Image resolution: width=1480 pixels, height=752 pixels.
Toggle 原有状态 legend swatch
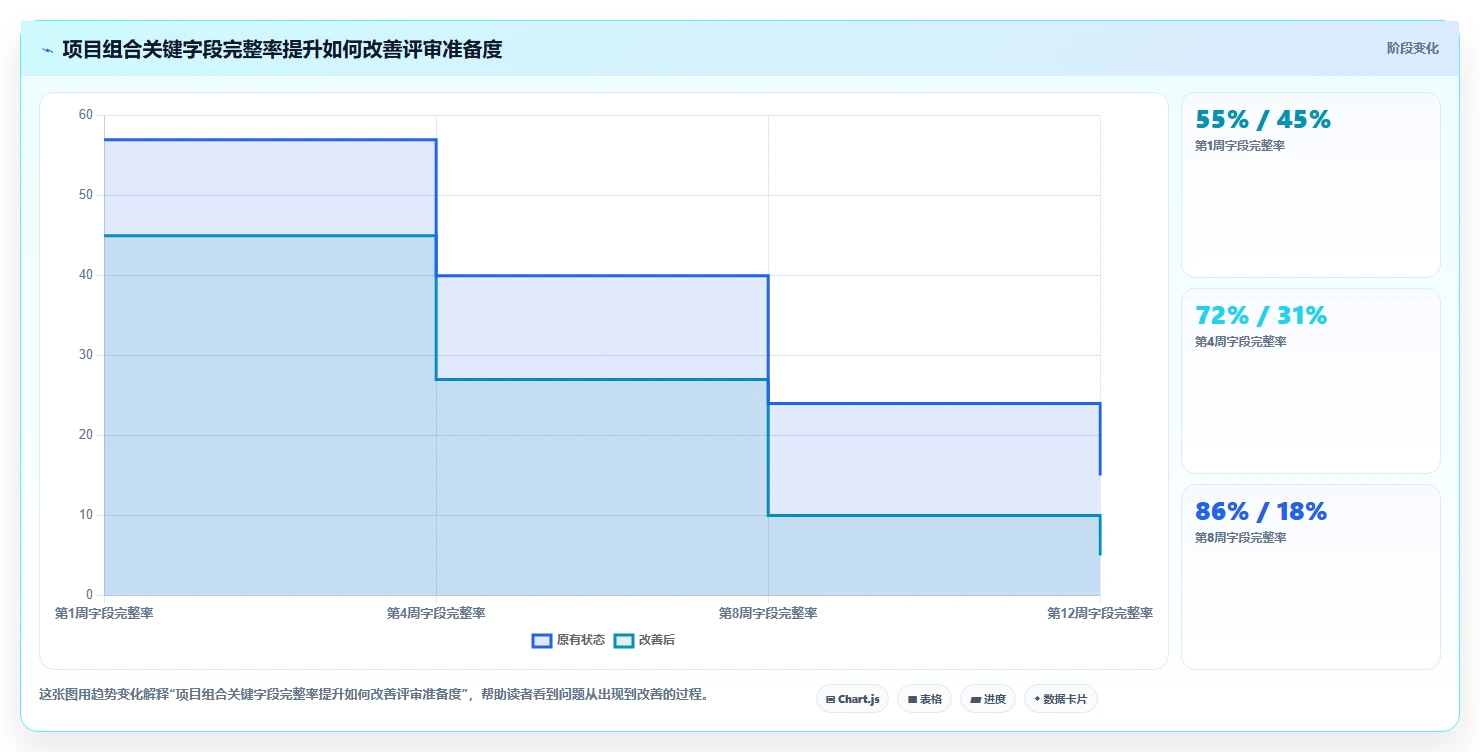point(542,640)
